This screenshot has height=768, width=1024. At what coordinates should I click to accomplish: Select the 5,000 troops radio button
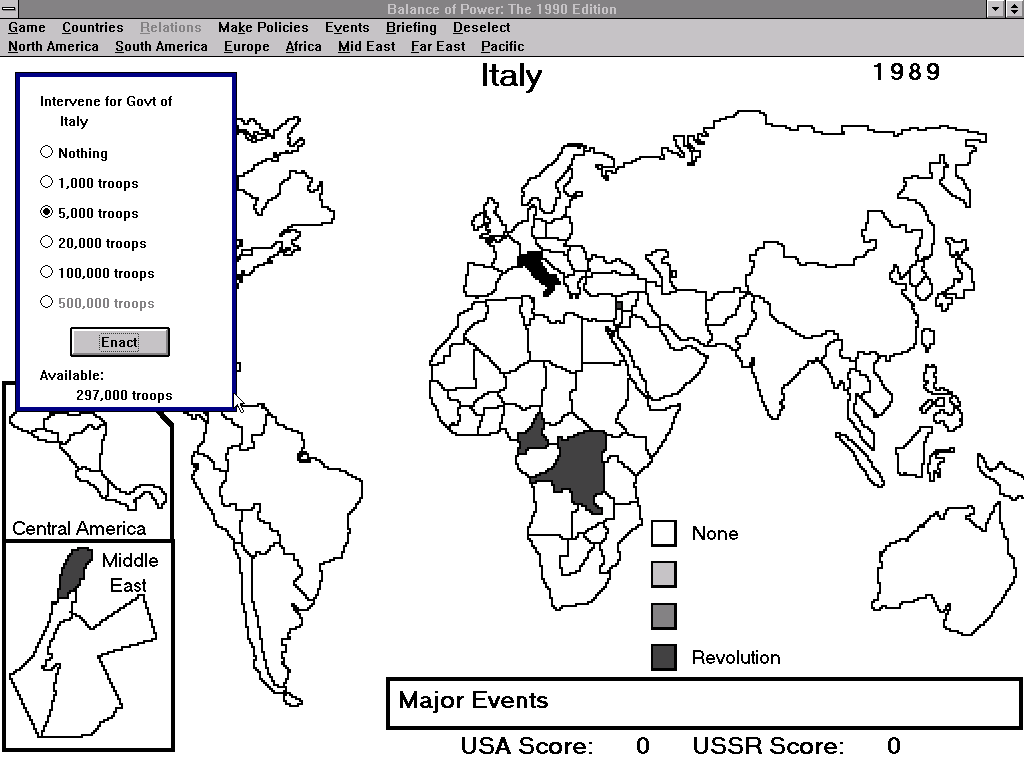pyautogui.click(x=46, y=213)
